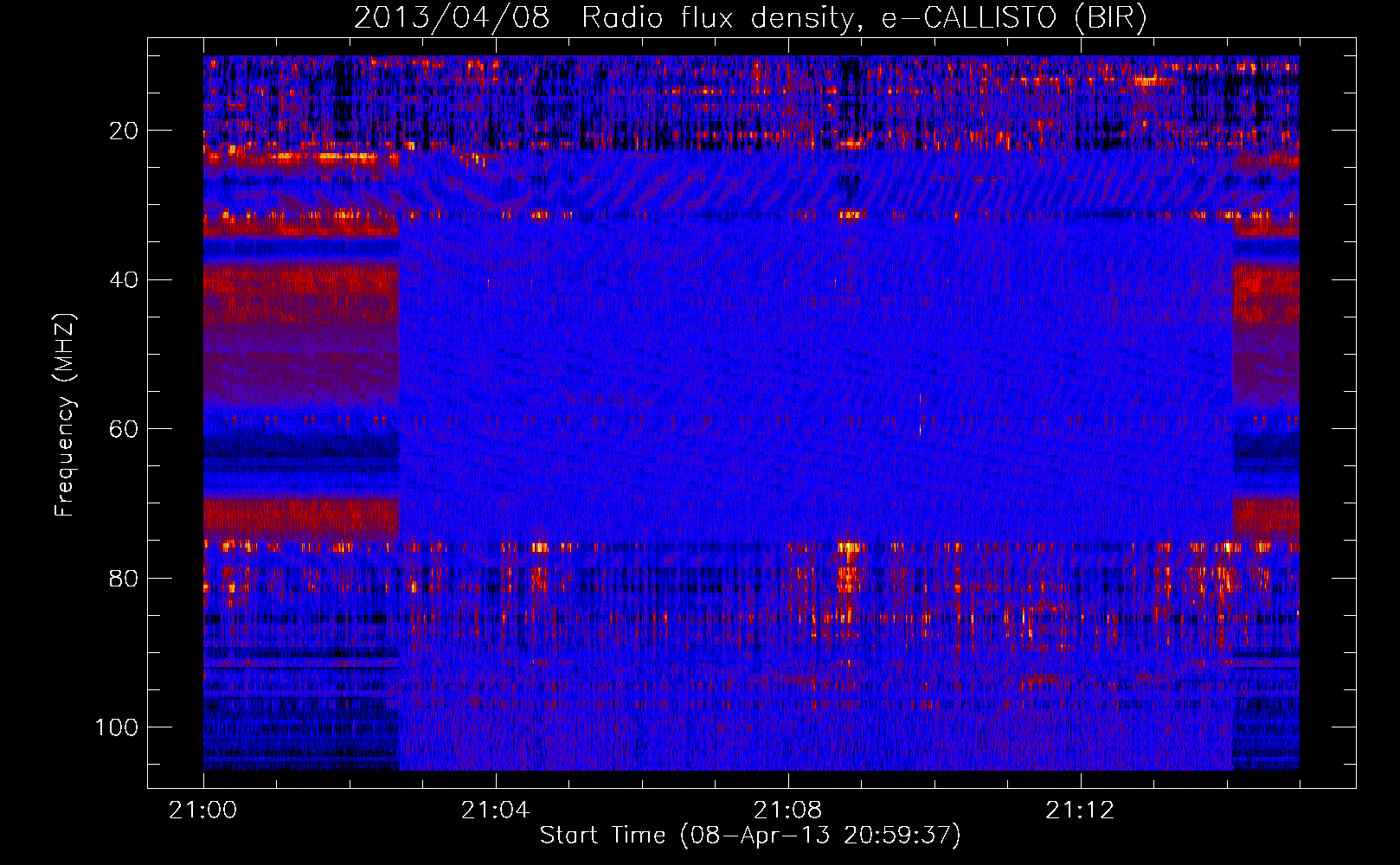Click the '20' frequency tick label

pos(124,131)
